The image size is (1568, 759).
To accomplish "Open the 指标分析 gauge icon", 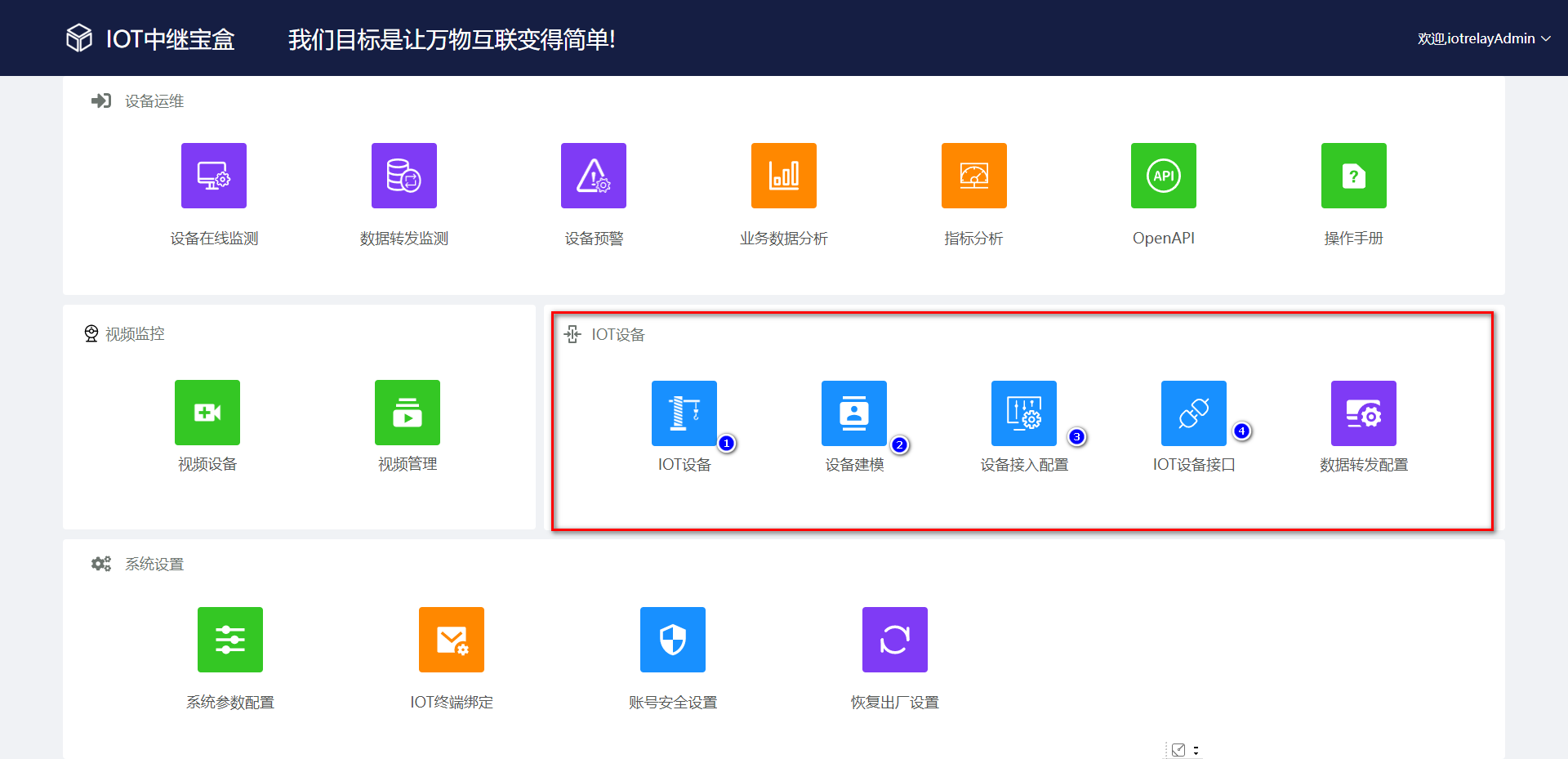I will (973, 175).
